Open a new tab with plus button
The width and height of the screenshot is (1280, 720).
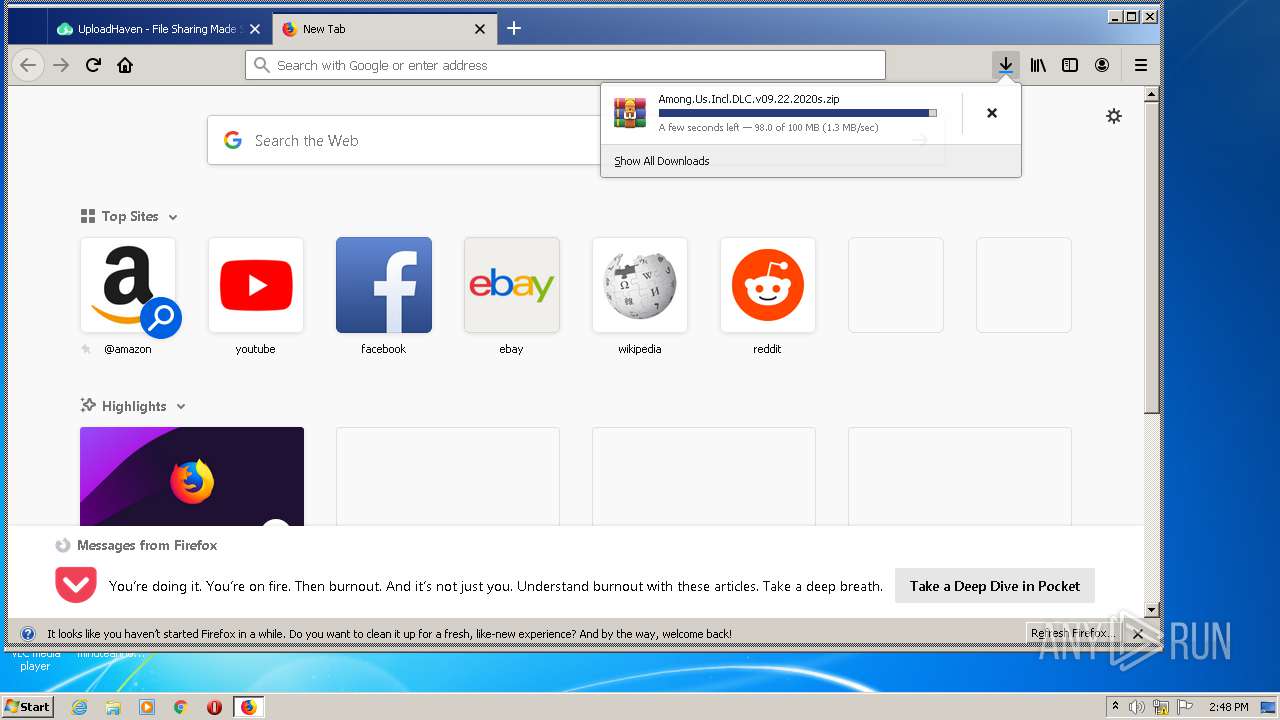(x=514, y=28)
